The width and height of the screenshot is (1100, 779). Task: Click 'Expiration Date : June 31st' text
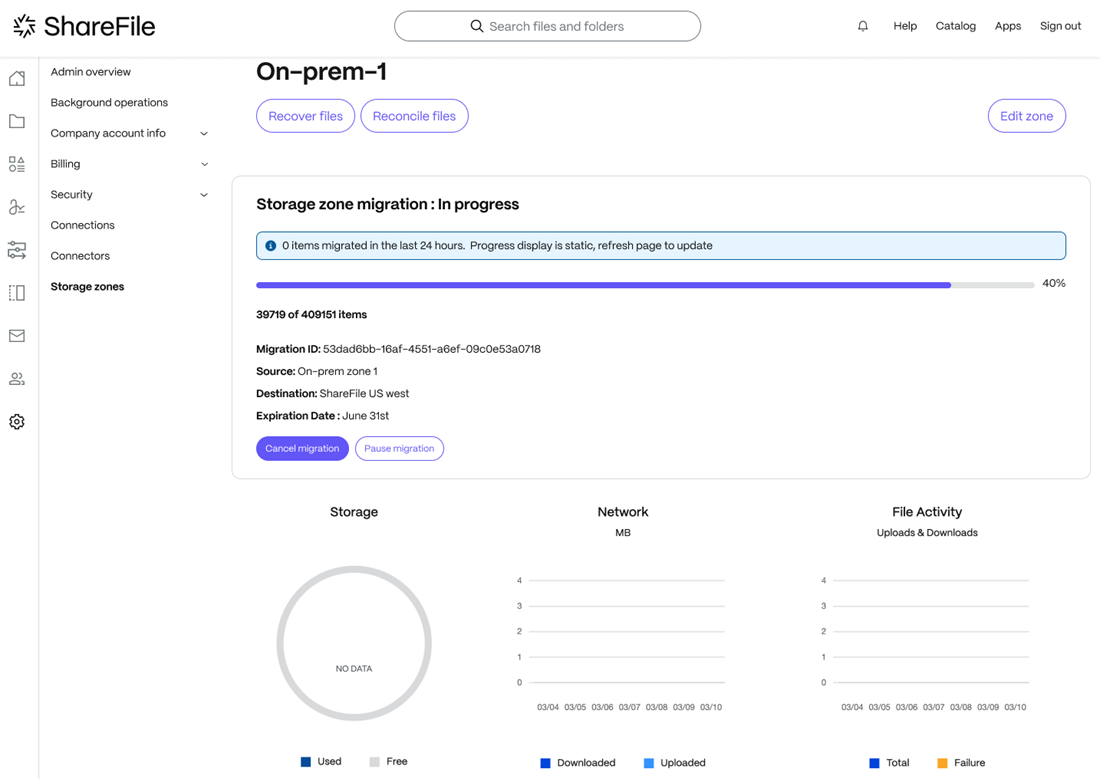[x=322, y=415]
